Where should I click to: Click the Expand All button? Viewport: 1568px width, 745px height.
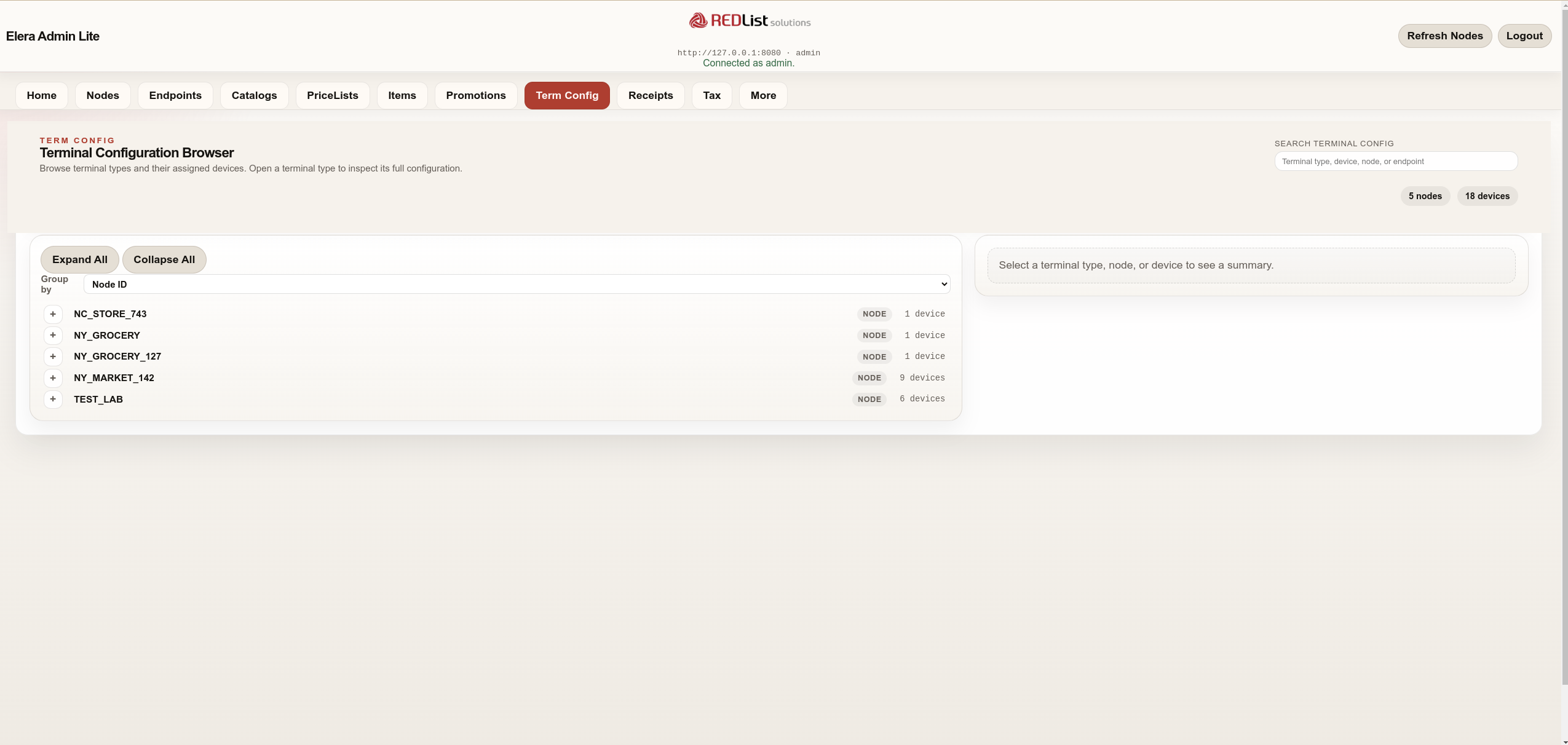pyautogui.click(x=80, y=259)
